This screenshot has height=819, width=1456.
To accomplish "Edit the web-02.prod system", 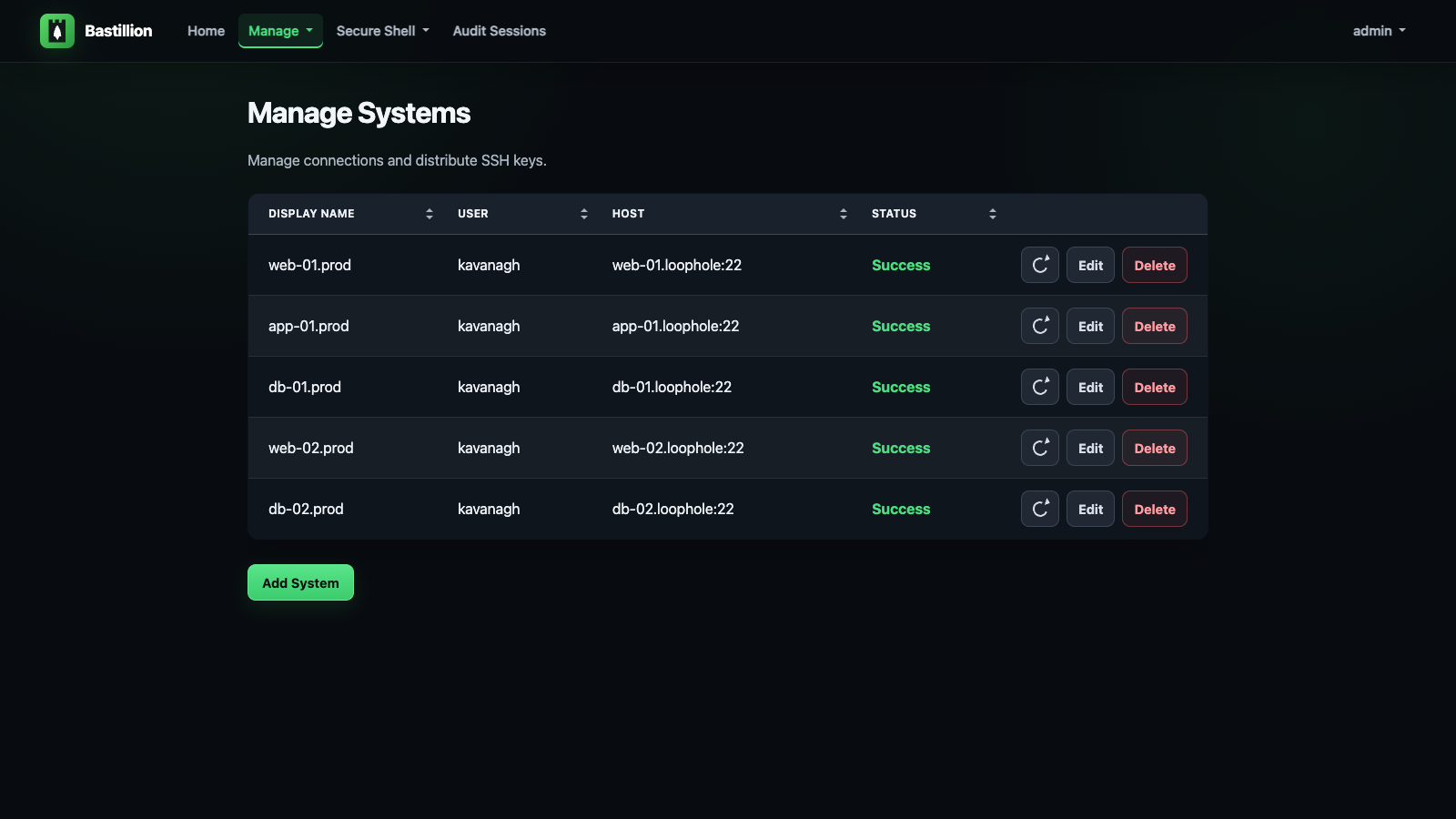I will 1090,448.
